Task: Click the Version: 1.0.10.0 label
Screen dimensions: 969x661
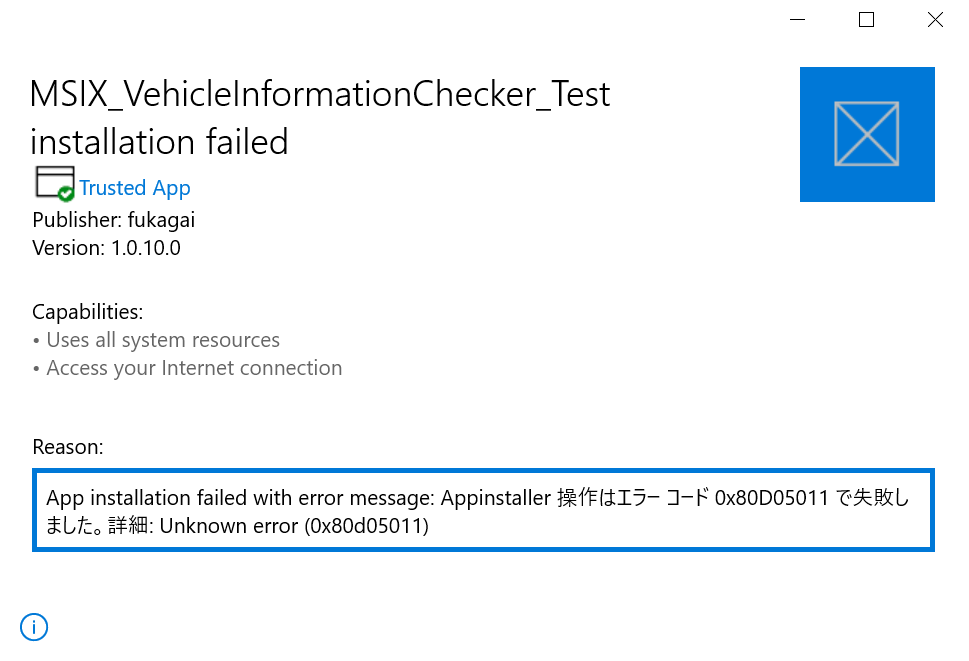Action: click(x=106, y=248)
